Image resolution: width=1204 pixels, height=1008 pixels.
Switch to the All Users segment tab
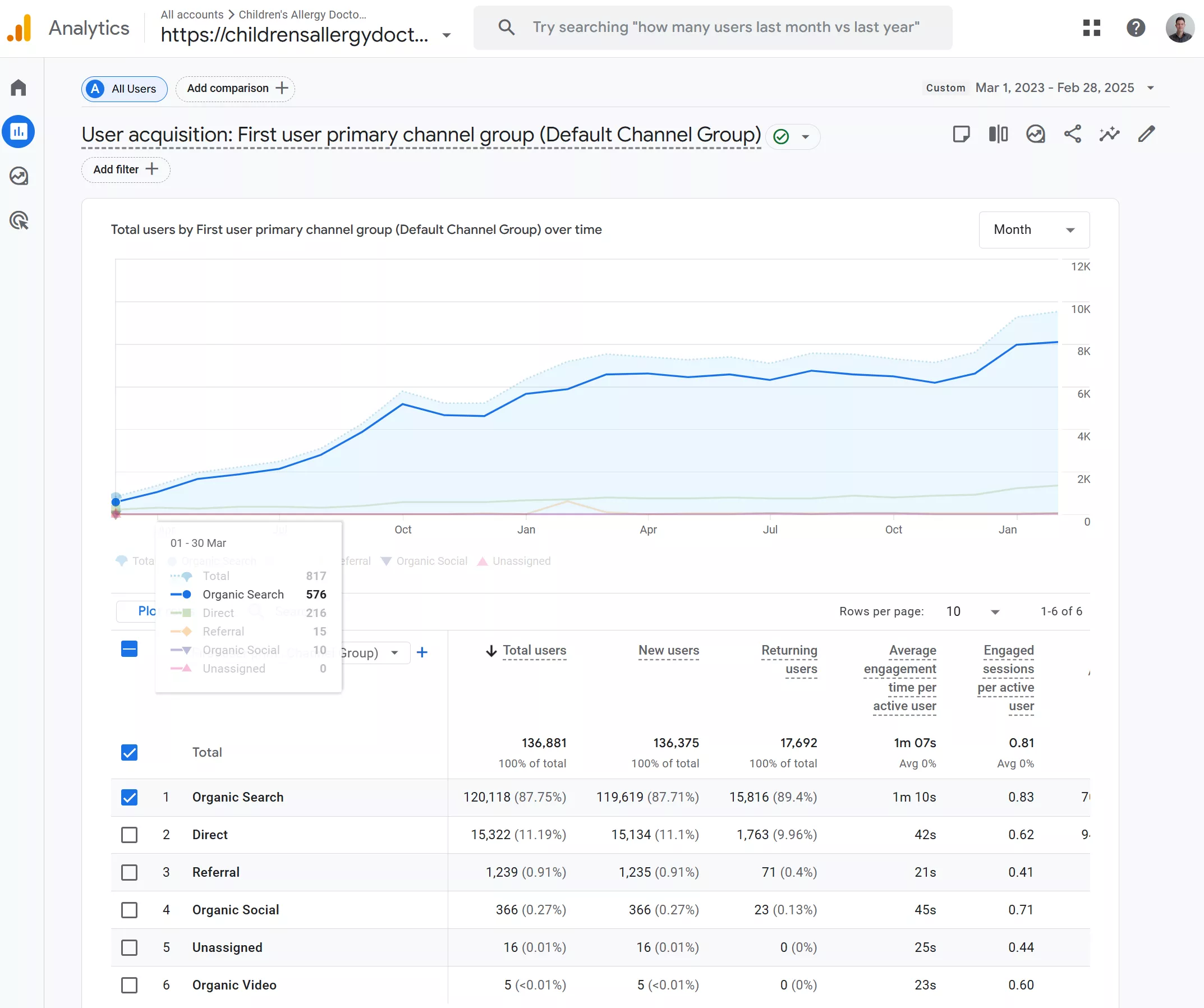(x=124, y=89)
